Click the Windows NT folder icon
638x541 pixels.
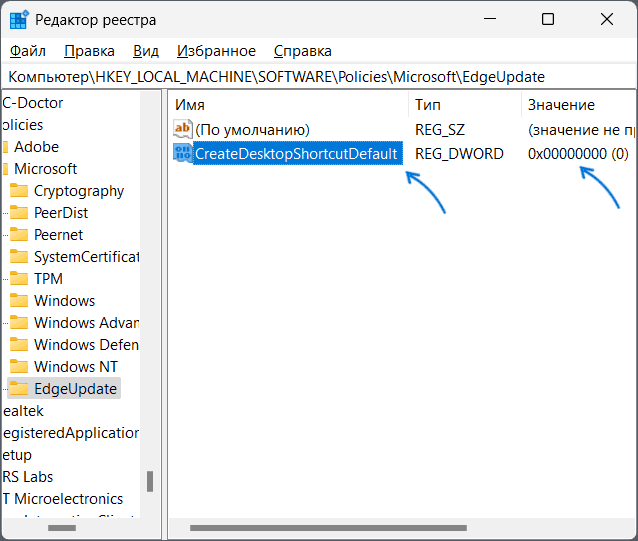pos(18,367)
